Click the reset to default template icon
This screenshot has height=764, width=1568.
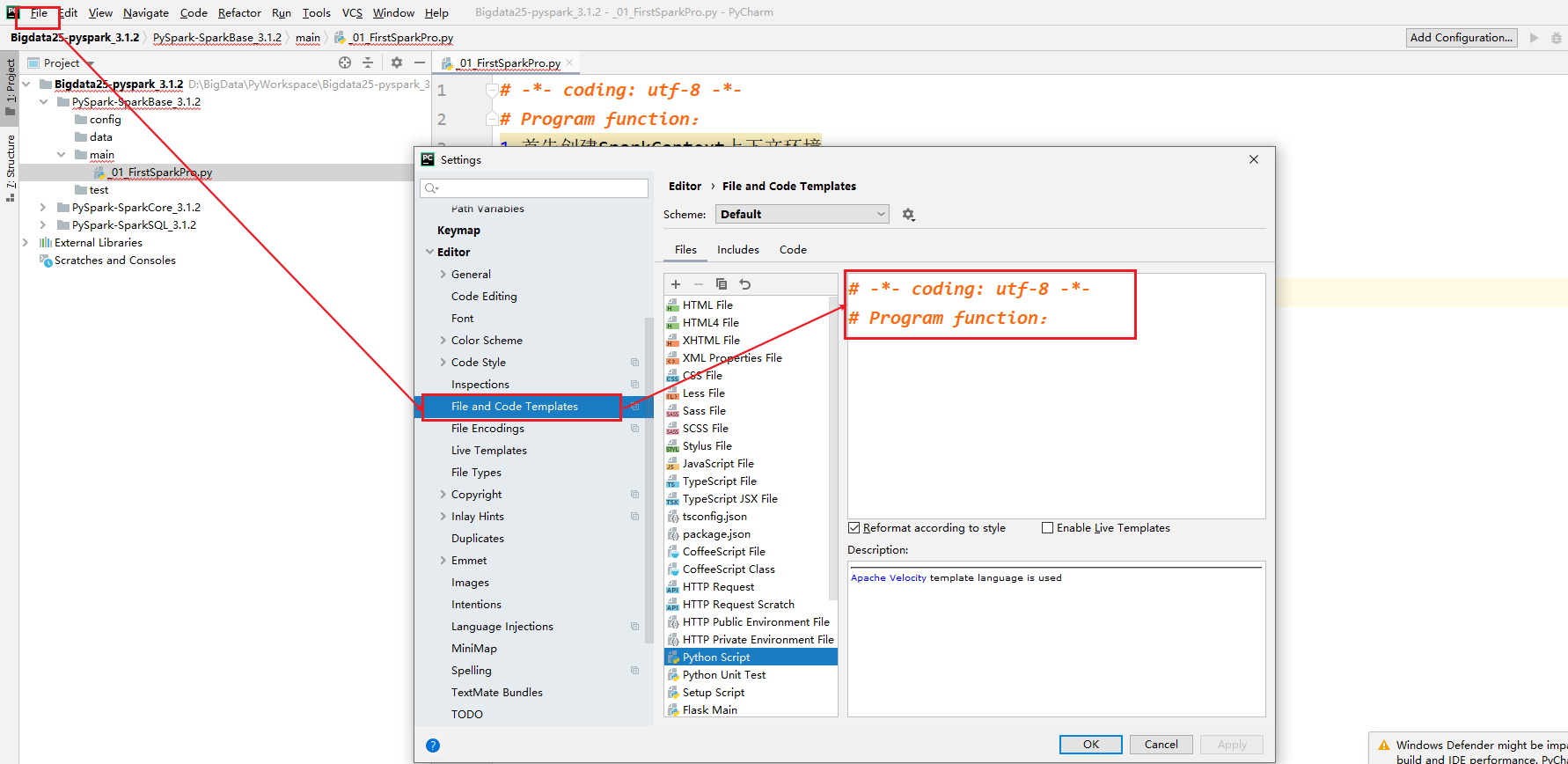745,284
